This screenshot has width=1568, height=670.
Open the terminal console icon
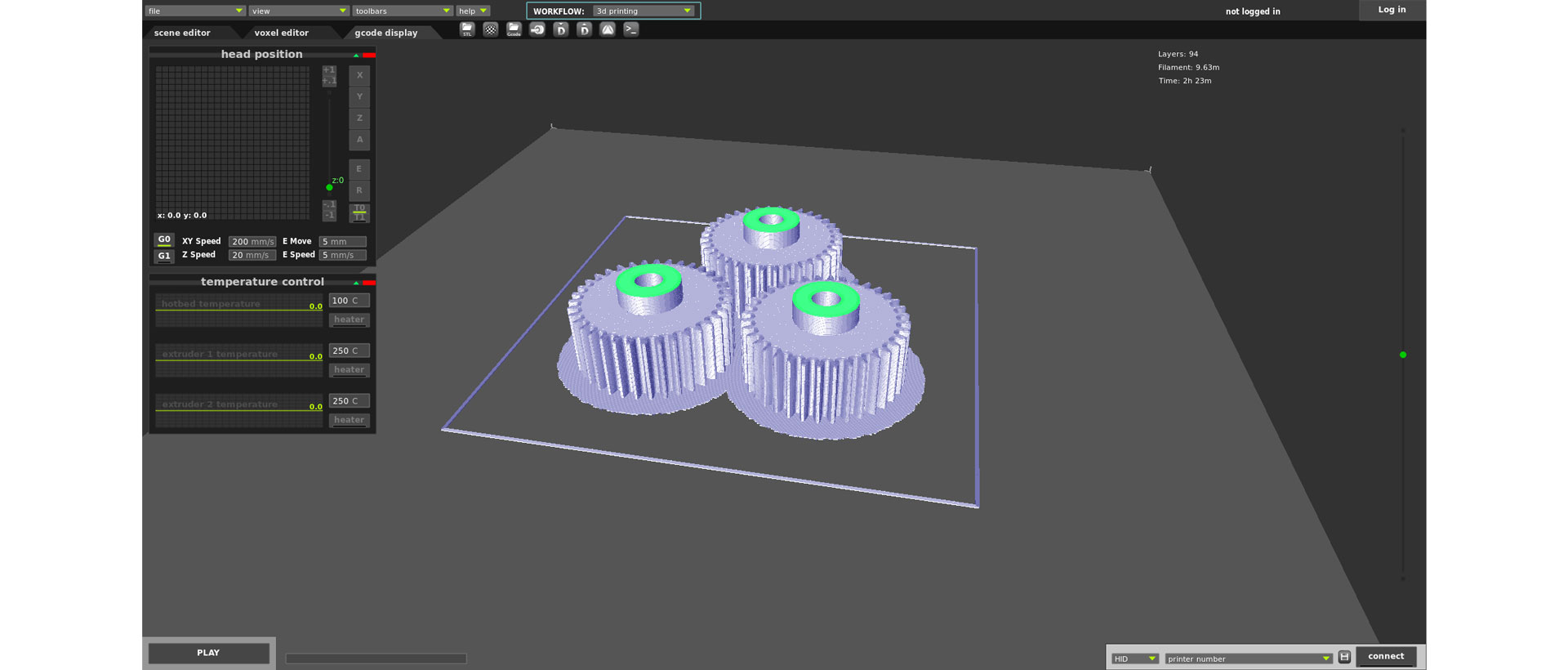pyautogui.click(x=631, y=29)
